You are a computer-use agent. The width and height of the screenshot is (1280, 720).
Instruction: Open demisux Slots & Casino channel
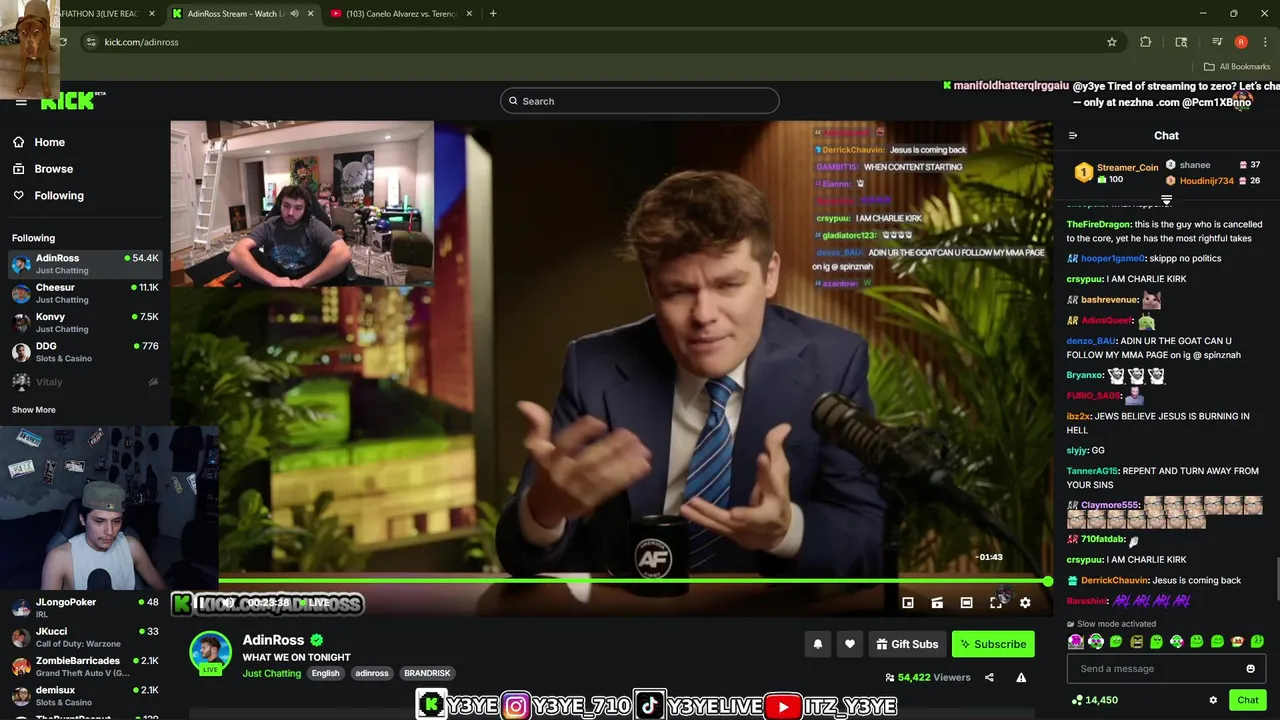[85, 695]
